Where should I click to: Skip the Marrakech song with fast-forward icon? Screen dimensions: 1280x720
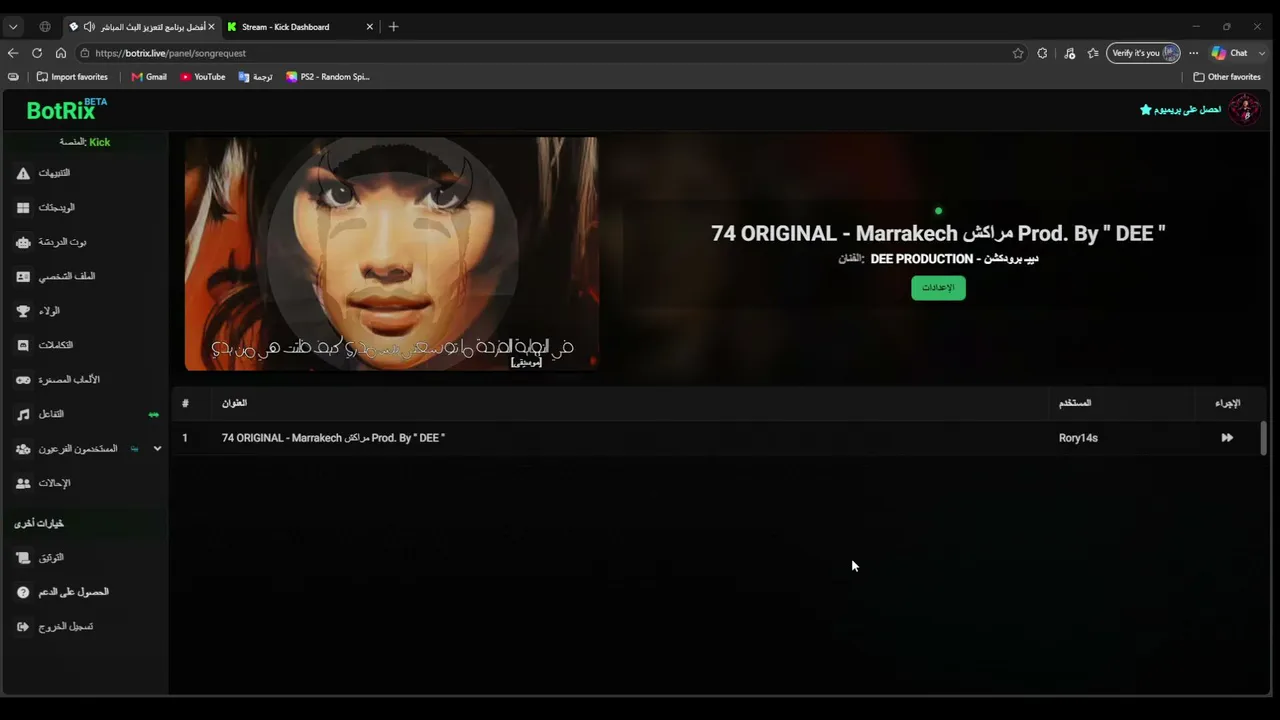[x=1227, y=438]
